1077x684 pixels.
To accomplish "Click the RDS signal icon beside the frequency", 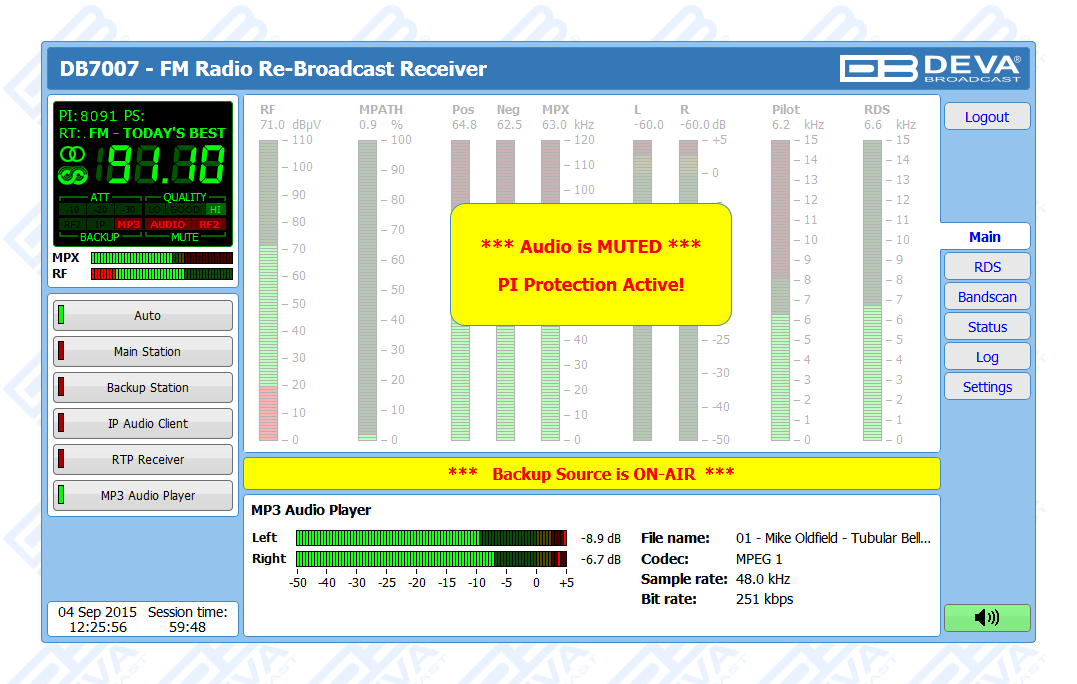I will tap(72, 176).
